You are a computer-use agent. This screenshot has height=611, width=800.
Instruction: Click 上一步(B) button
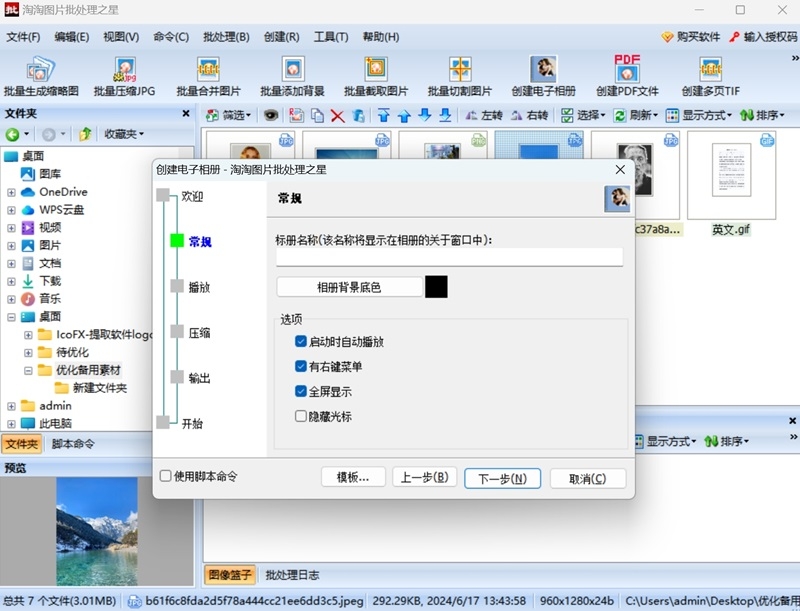(424, 477)
